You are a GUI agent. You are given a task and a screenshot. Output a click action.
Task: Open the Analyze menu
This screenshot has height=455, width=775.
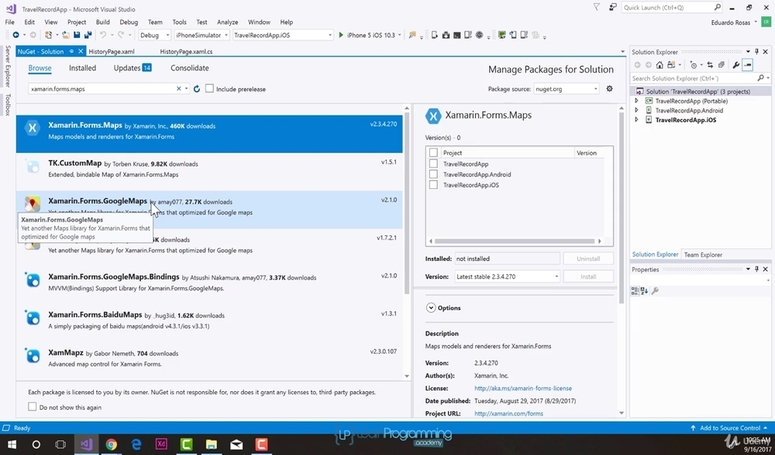[227, 22]
